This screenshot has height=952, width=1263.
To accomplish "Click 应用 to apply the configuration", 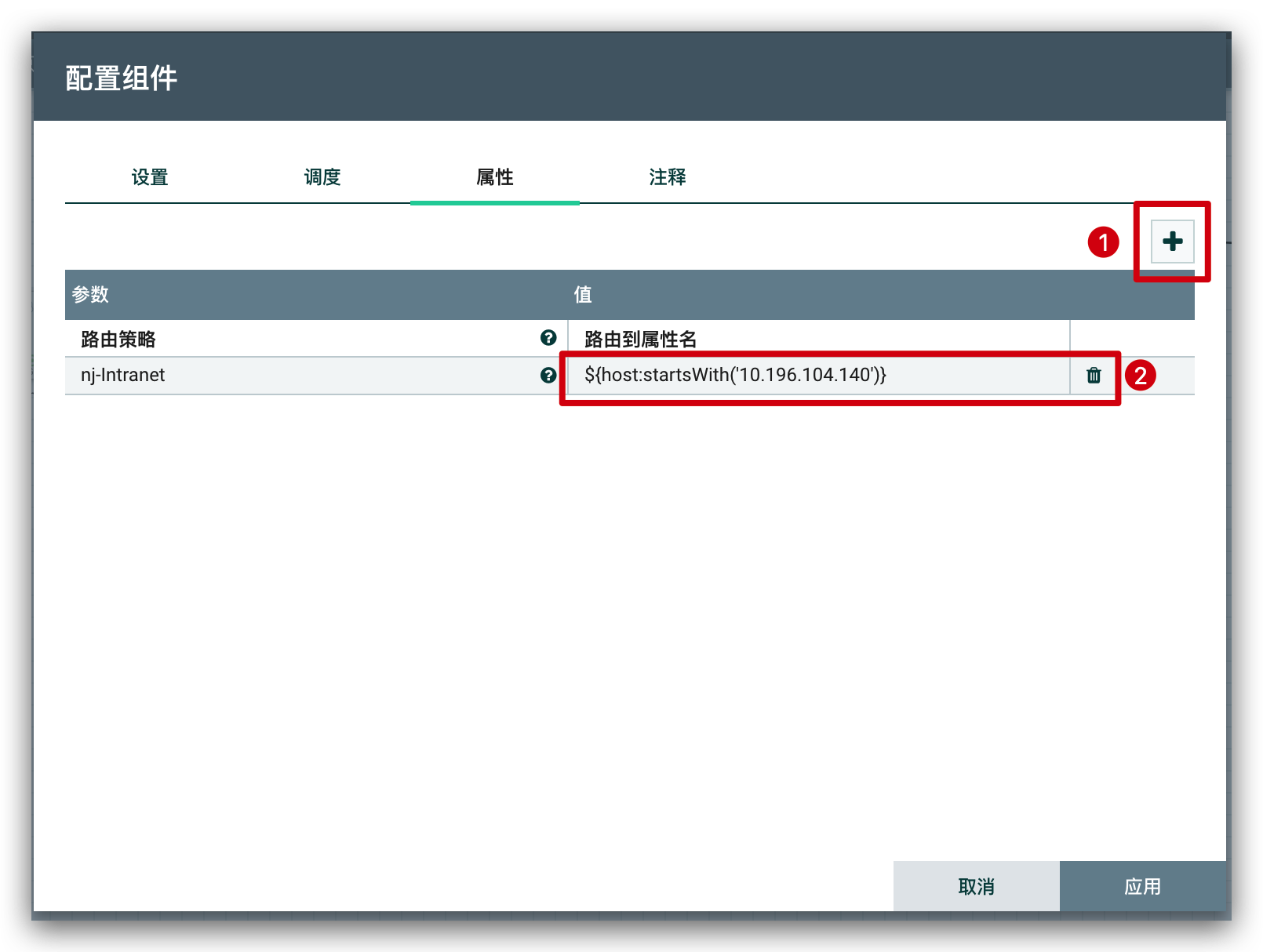I will (x=1142, y=886).
